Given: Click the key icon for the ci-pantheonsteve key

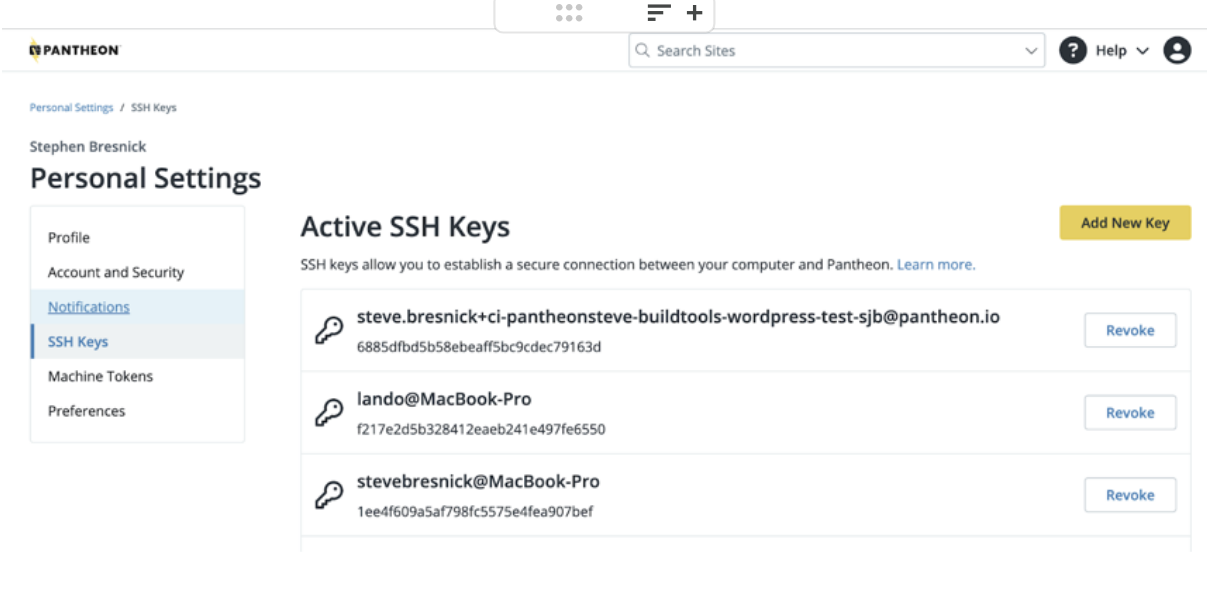Looking at the screenshot, I should tap(329, 331).
